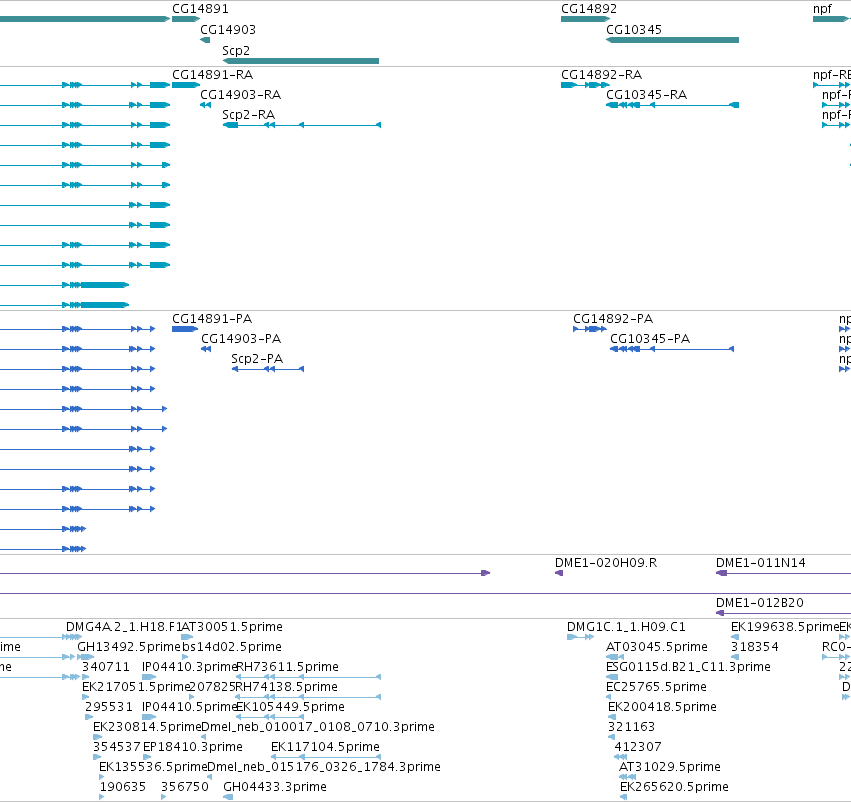Click the CG14891-PA coding feature label
The image size is (851, 802).
click(x=212, y=319)
